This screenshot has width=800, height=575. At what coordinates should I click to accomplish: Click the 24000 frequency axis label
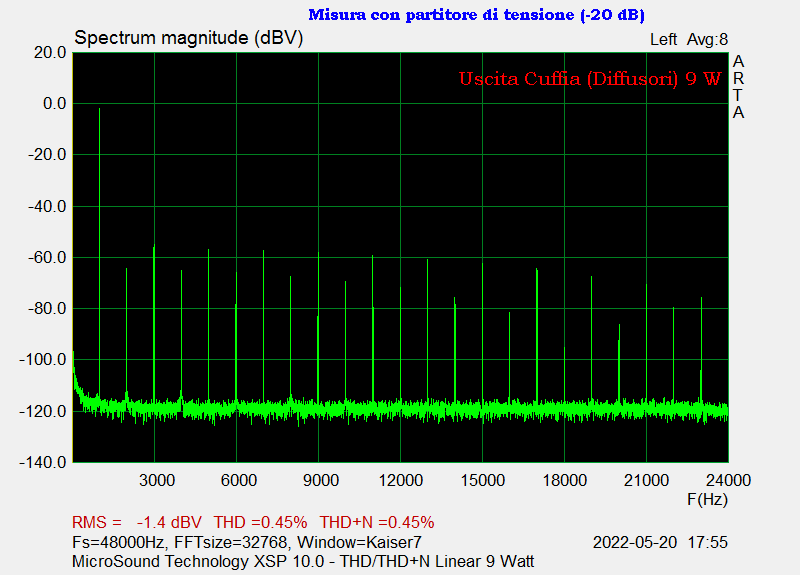(729, 480)
